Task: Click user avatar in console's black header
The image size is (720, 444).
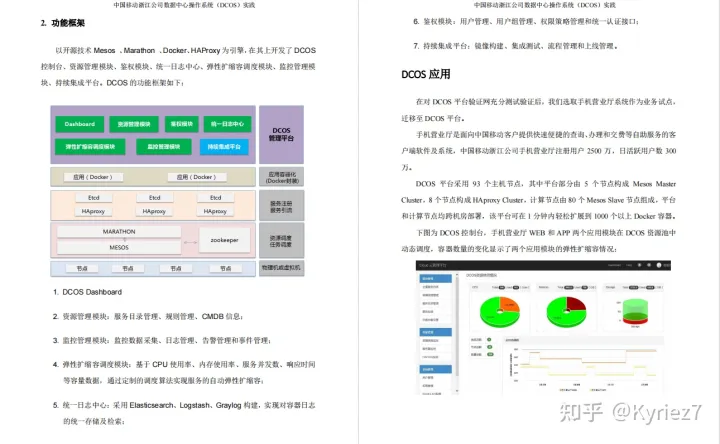Action: click(x=658, y=265)
